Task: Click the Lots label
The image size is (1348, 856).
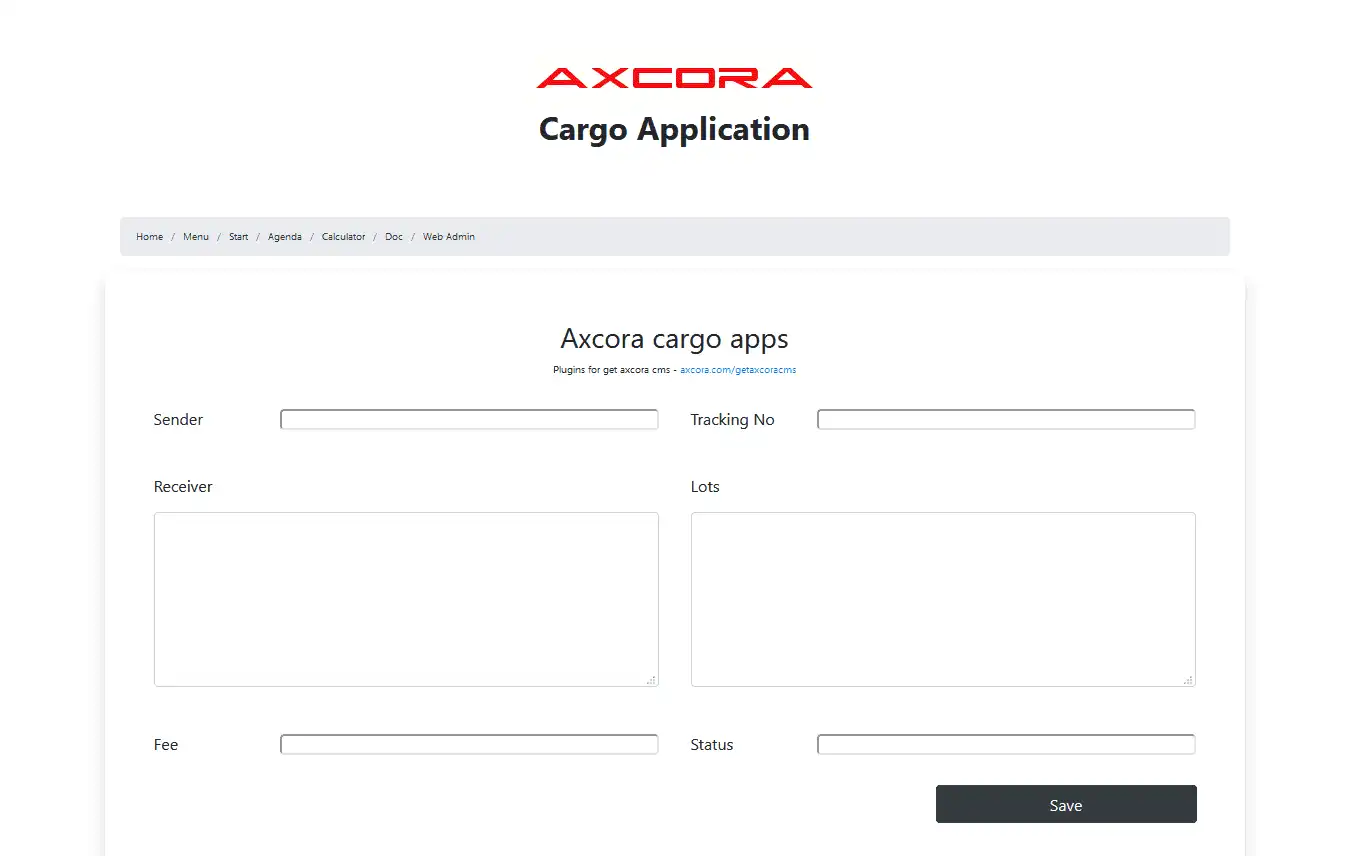Action: point(705,487)
